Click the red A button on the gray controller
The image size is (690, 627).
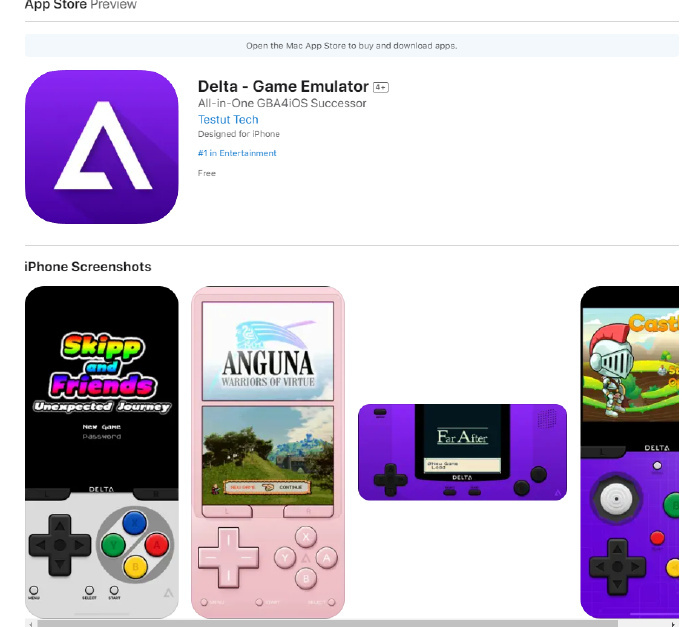coord(156,545)
